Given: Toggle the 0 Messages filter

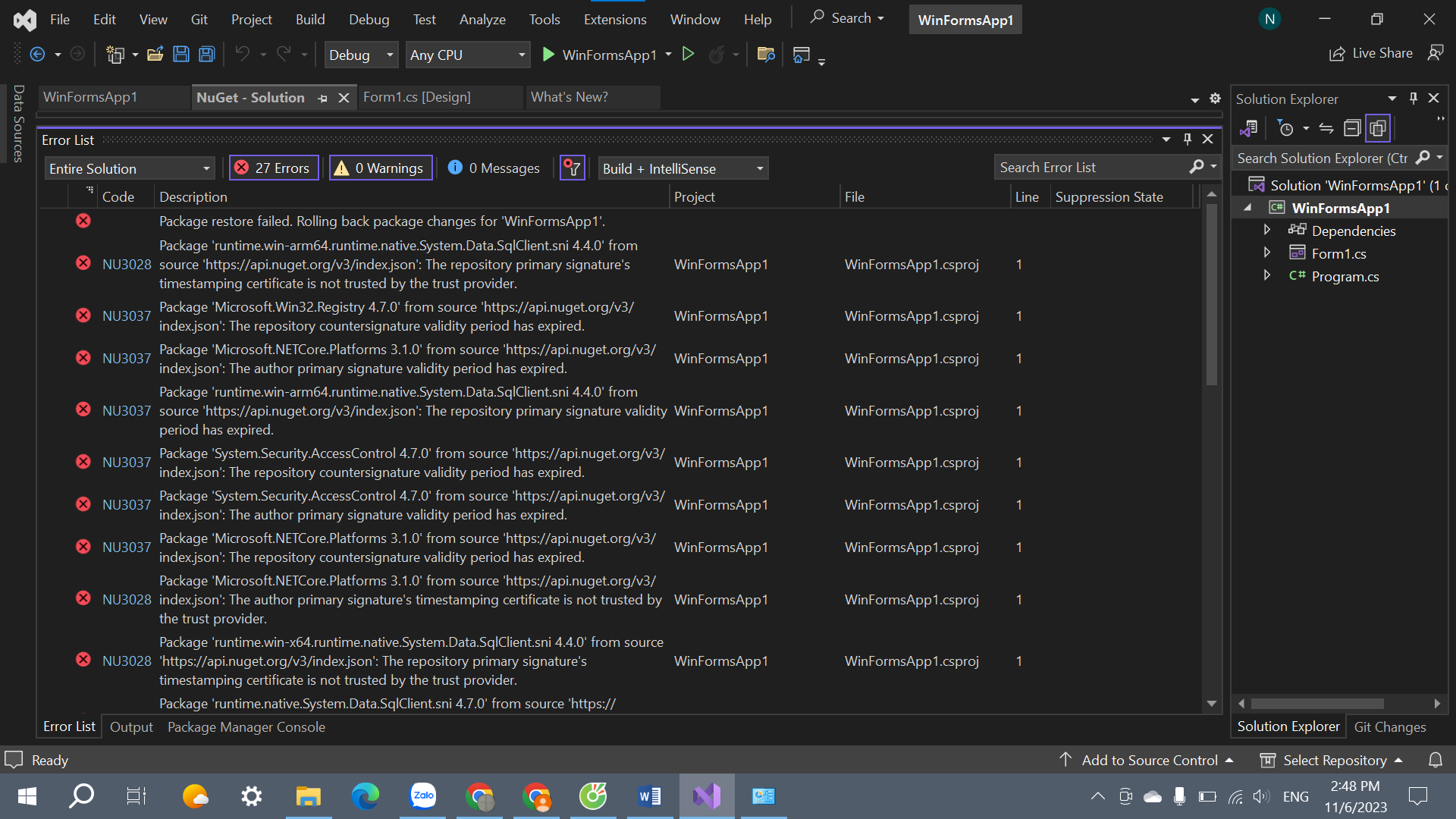Looking at the screenshot, I should point(494,168).
